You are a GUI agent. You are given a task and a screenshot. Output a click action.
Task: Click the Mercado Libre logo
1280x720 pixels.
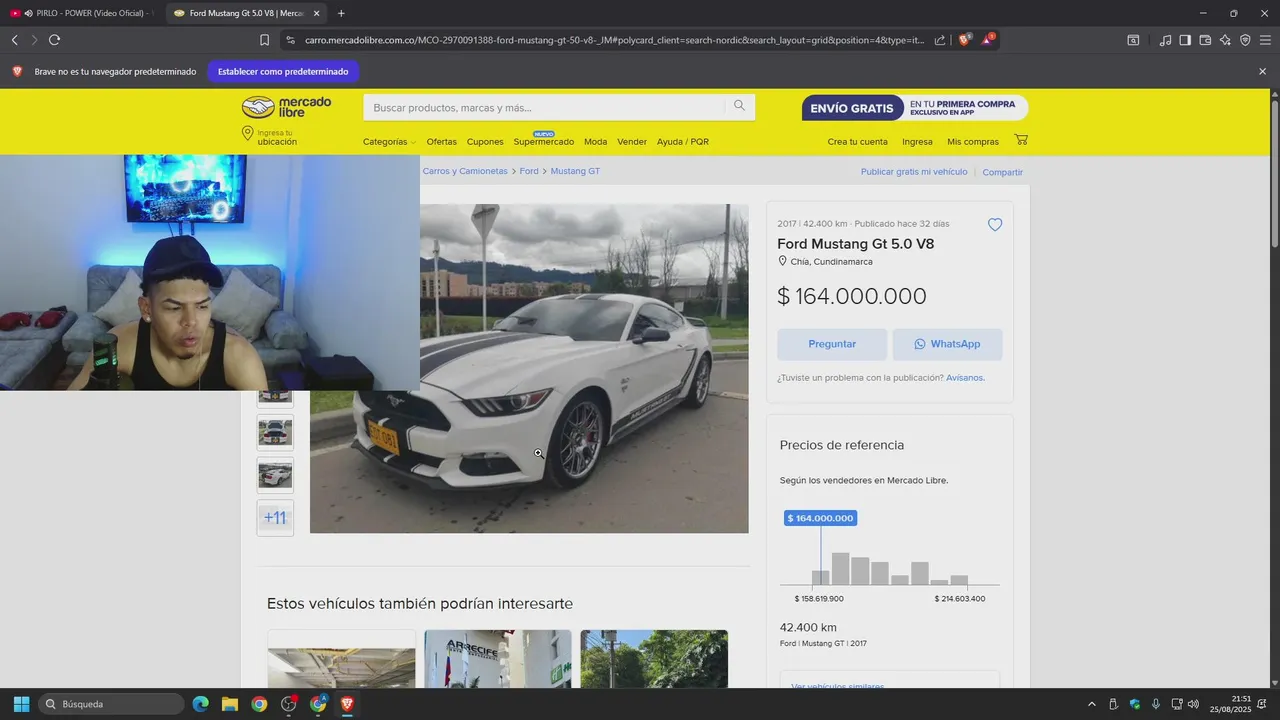point(286,107)
